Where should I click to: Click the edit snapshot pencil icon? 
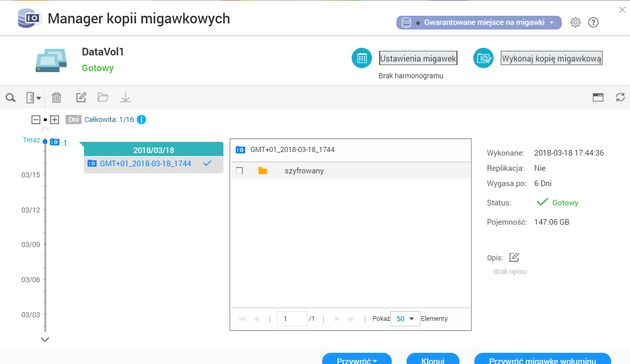pyautogui.click(x=81, y=97)
